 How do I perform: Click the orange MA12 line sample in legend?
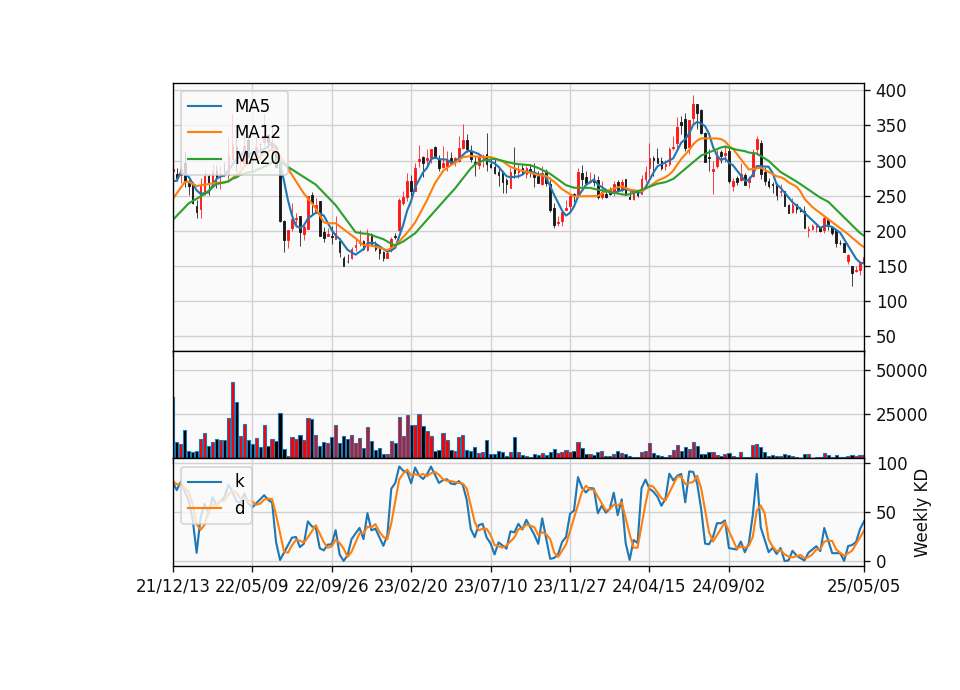coord(204,132)
